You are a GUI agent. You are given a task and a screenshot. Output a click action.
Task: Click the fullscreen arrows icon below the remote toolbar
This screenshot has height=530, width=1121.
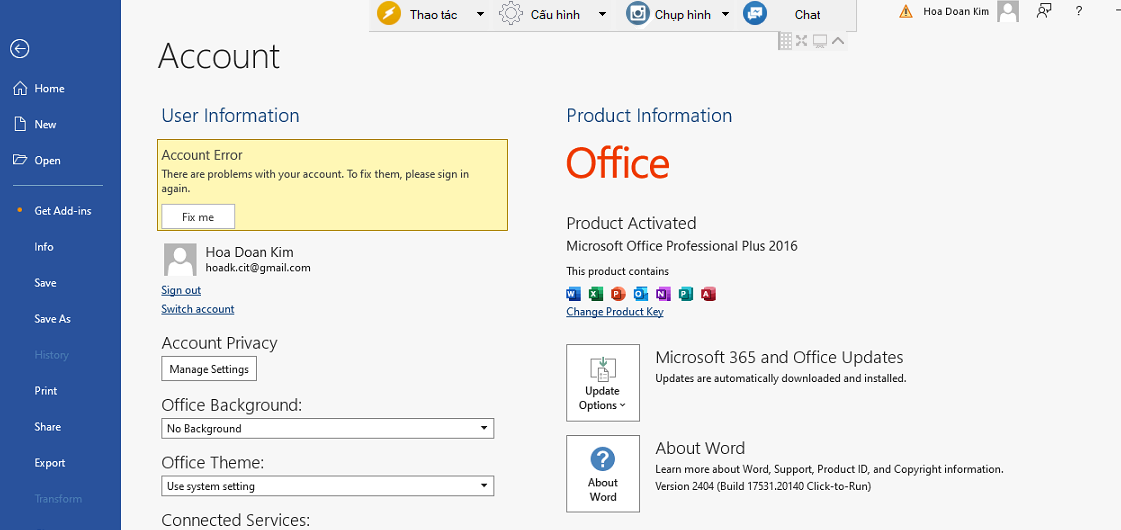[801, 41]
